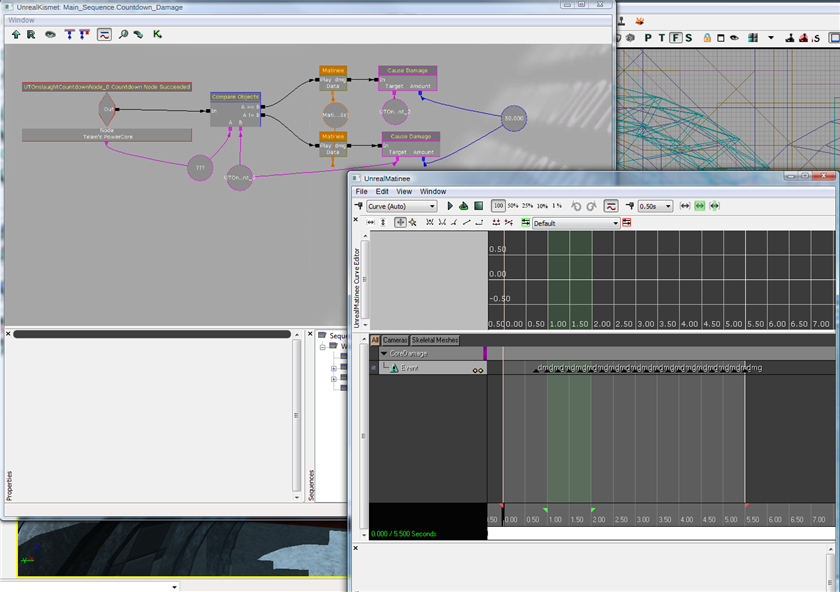Select the Event track in CoreDamage
The image size is (840, 592).
(x=433, y=368)
